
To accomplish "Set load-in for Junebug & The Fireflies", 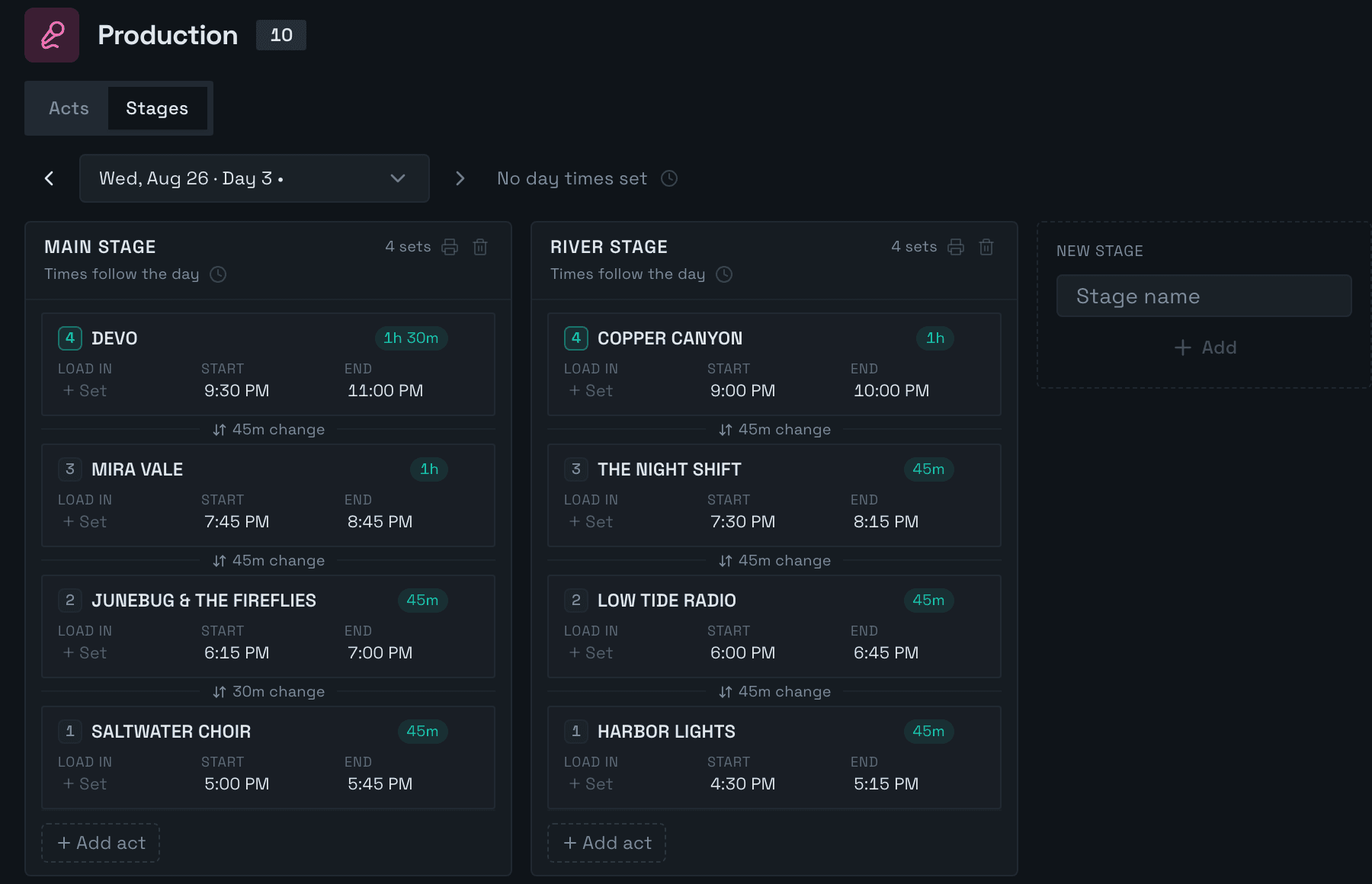I will [x=85, y=653].
